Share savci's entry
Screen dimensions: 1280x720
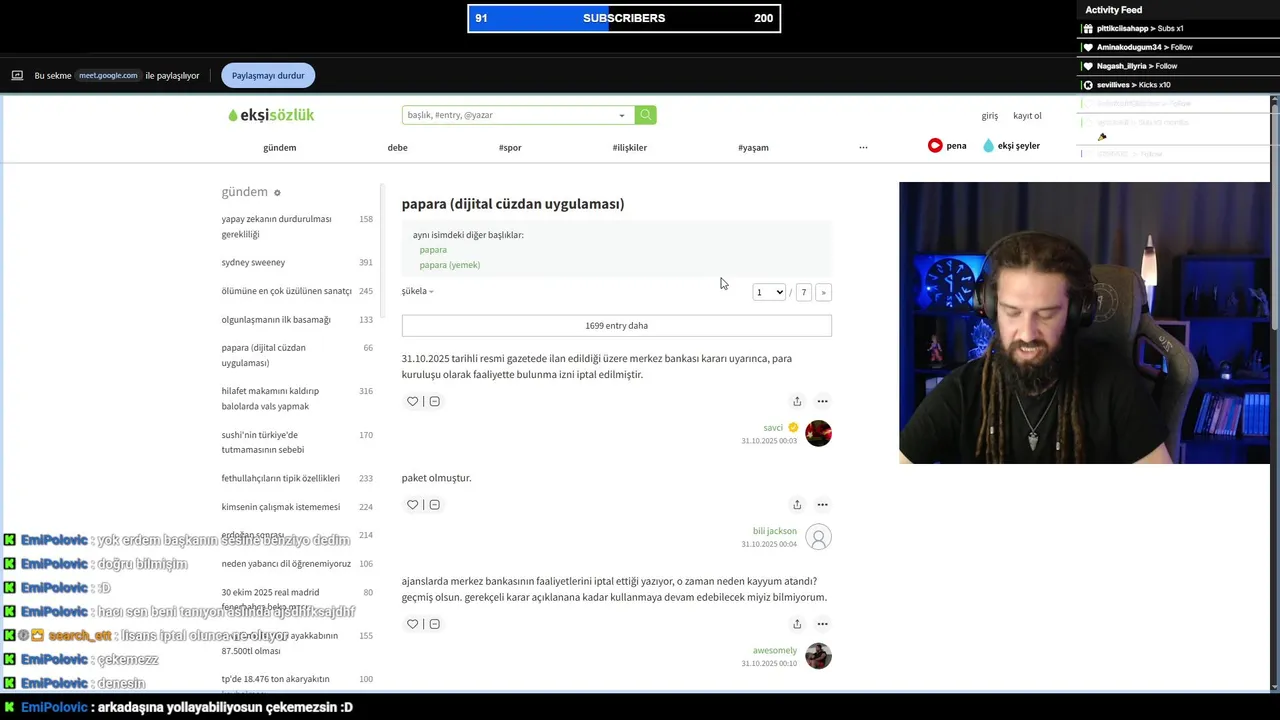tap(797, 401)
